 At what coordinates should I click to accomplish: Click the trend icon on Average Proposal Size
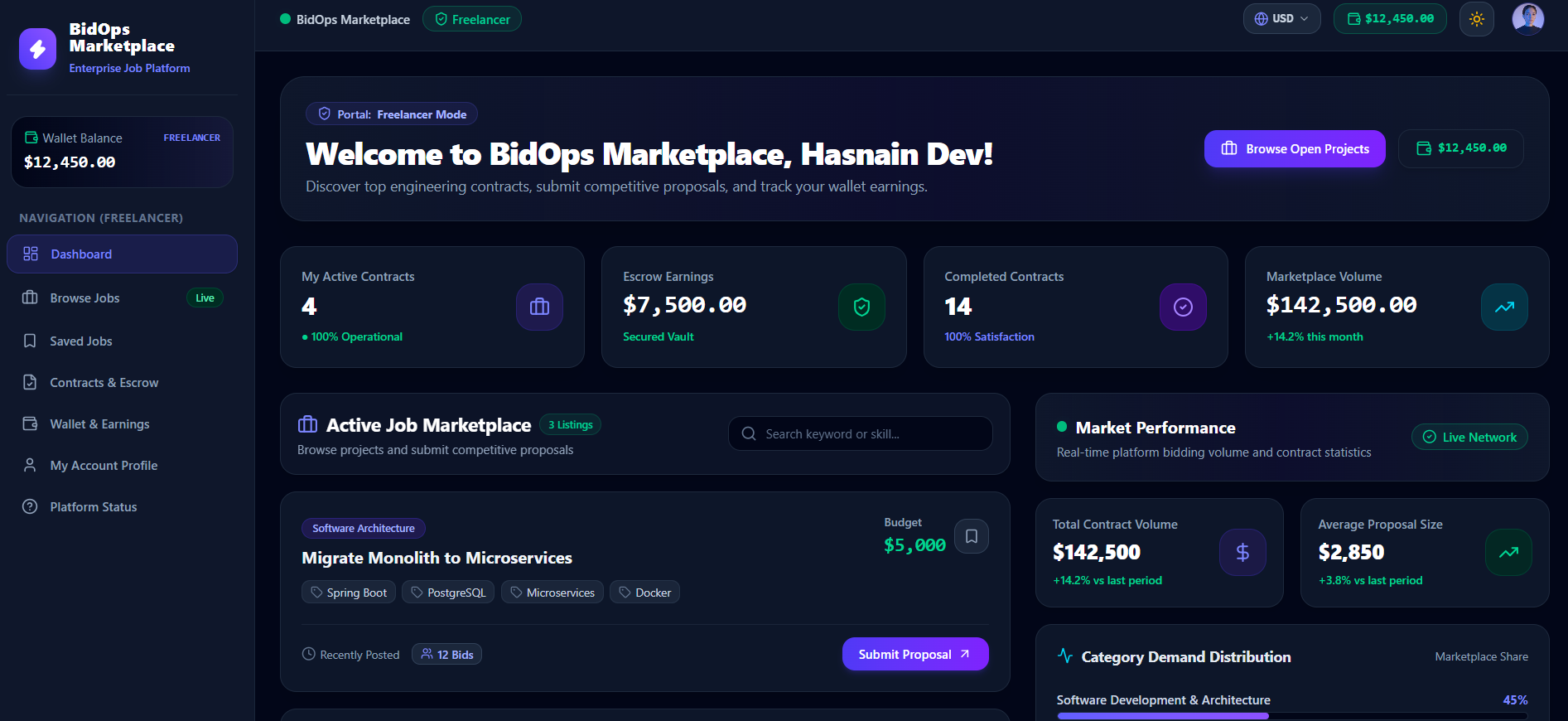1508,553
